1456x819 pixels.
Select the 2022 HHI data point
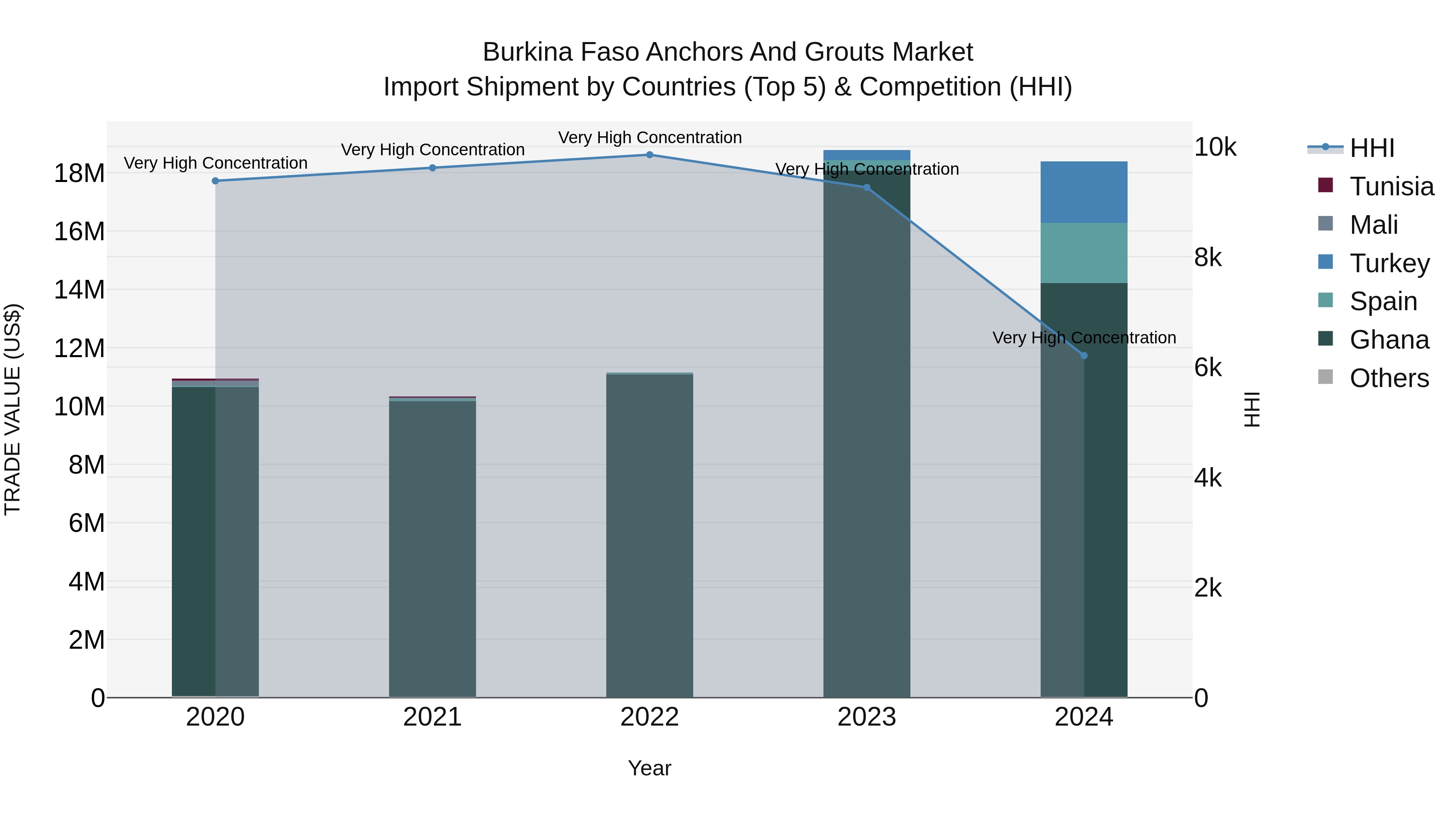(650, 155)
